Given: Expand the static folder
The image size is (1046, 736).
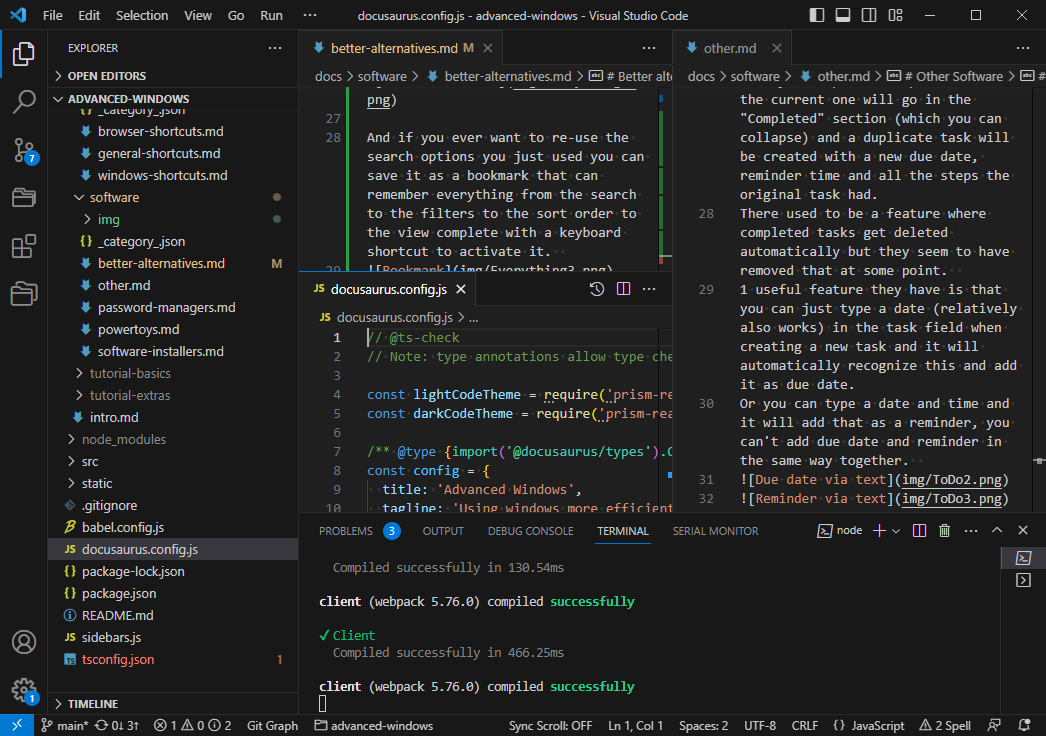Looking at the screenshot, I should [173, 484].
